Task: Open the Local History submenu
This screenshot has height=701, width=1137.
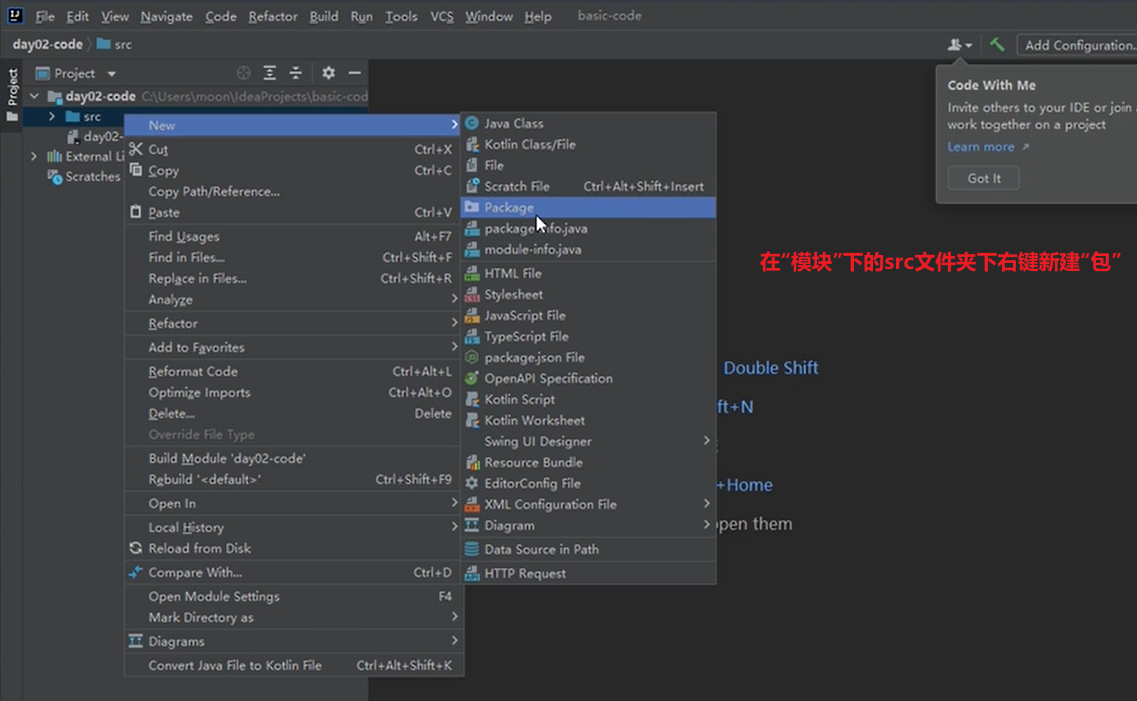Action: pyautogui.click(x=294, y=528)
